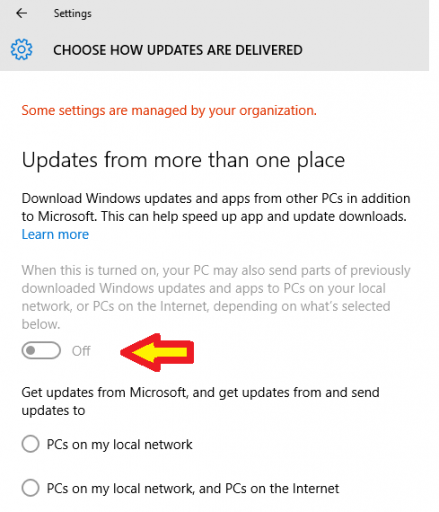Click the Choose How Updates Are Delivered header
439x512 pixels.
point(178,50)
